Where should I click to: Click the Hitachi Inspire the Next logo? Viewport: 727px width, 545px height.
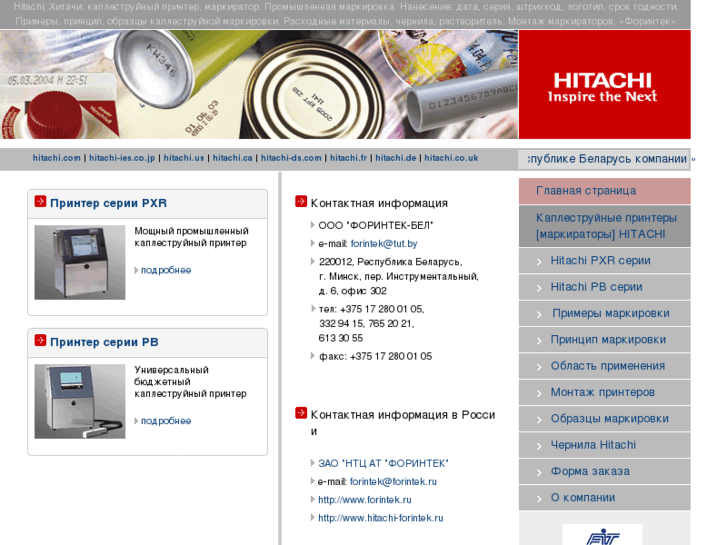[605, 84]
